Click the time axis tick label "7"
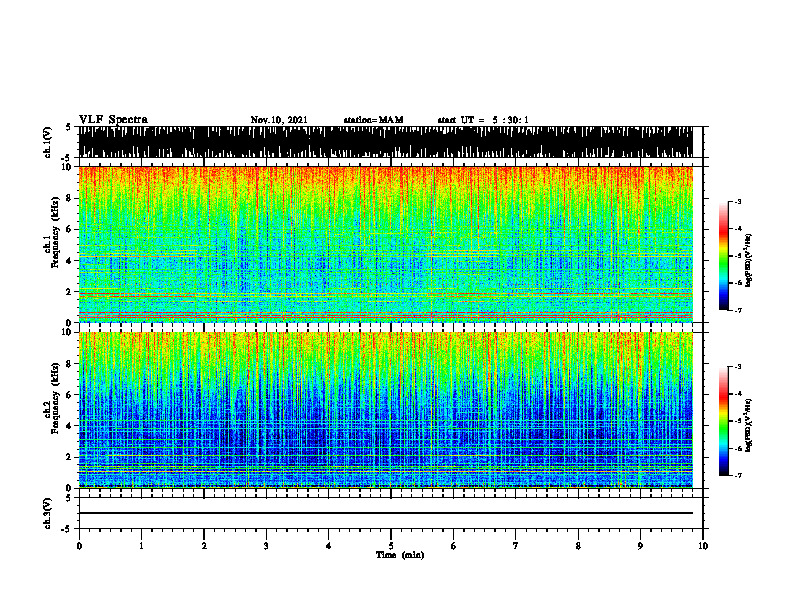The image size is (792, 612). coord(516,546)
